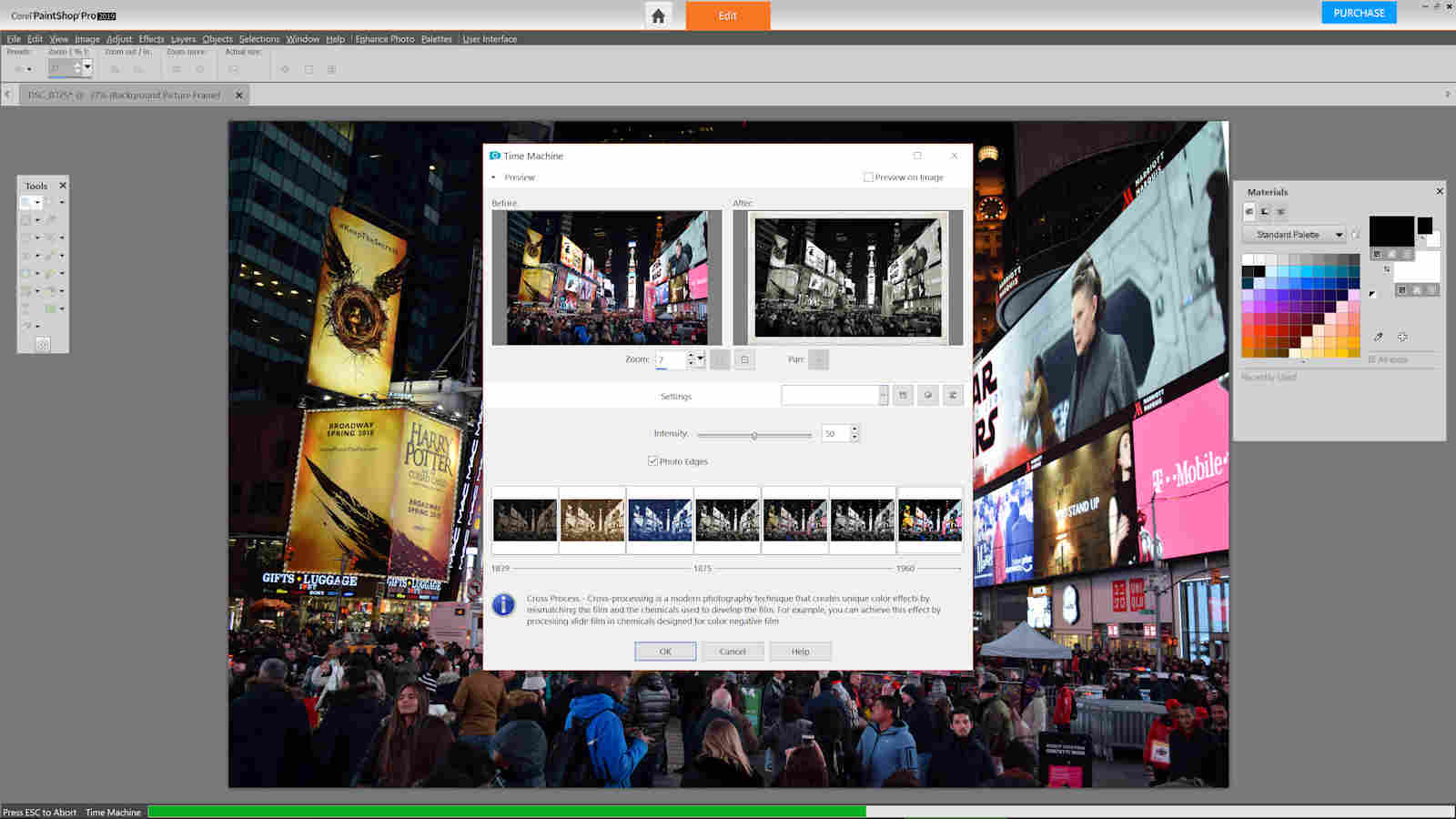Screen dimensions: 1456x819
Task: Select the blue cyanotype era thumbnail
Action: tap(660, 521)
